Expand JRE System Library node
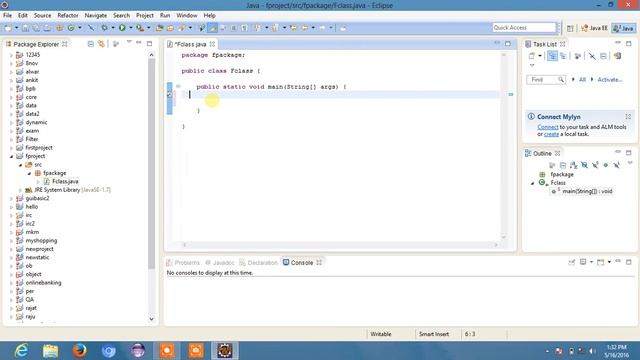This screenshot has width=640, height=360. [x=20, y=190]
